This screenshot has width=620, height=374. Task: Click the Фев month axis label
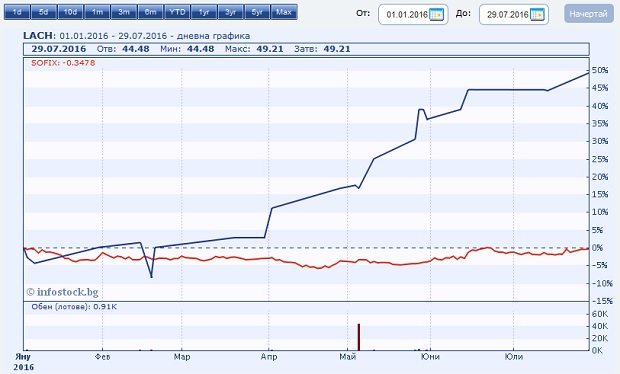102,357
